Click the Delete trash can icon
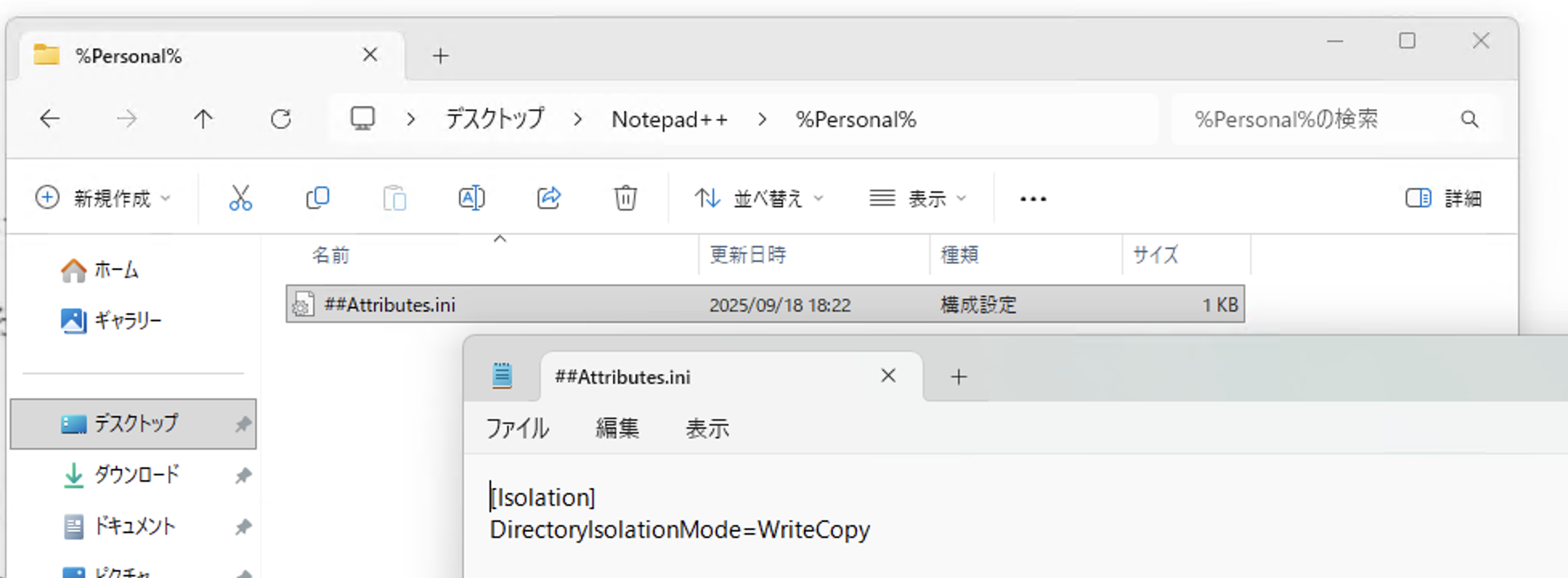1568x578 pixels. coord(625,198)
